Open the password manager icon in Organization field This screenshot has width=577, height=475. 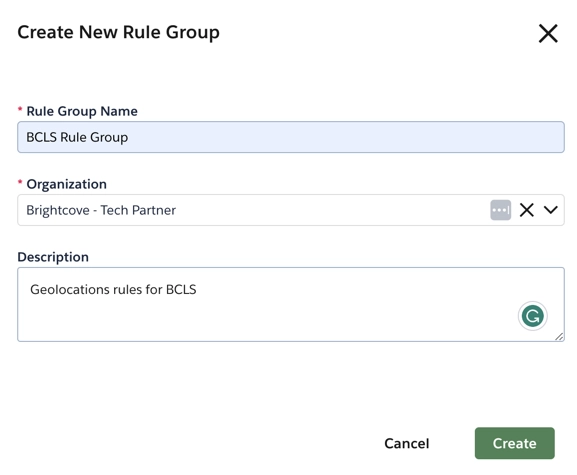point(500,210)
